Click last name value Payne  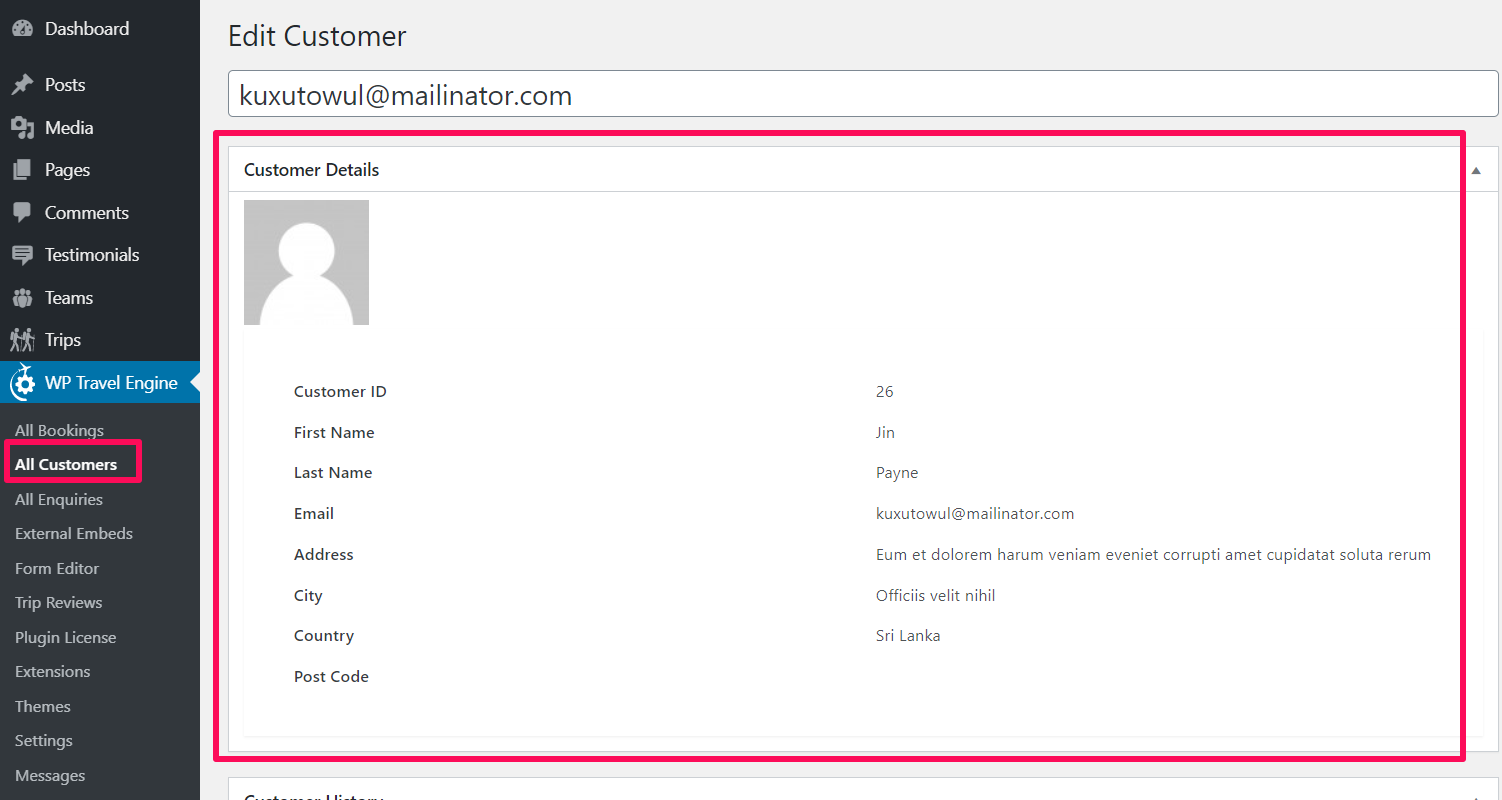click(x=897, y=473)
